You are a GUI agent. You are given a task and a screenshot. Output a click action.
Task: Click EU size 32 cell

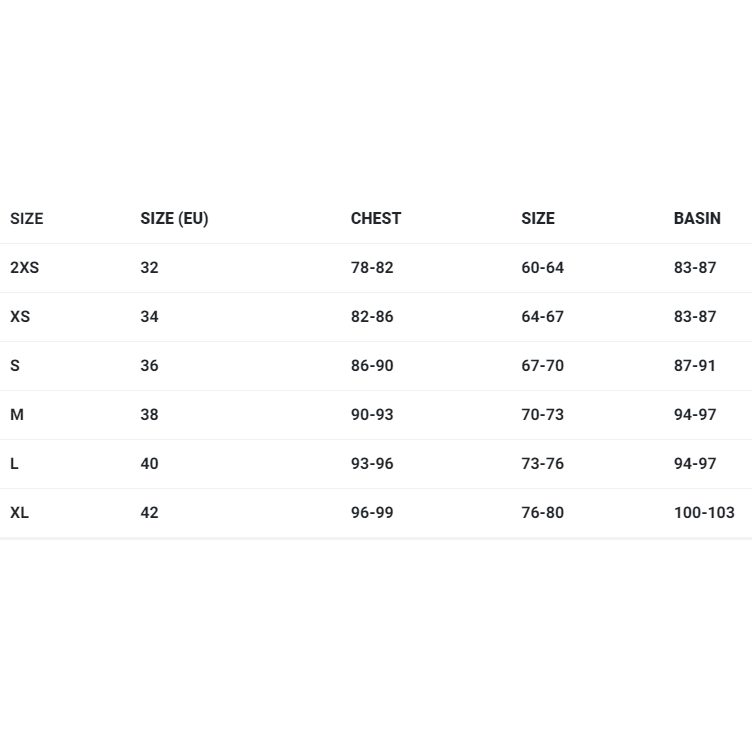(149, 267)
